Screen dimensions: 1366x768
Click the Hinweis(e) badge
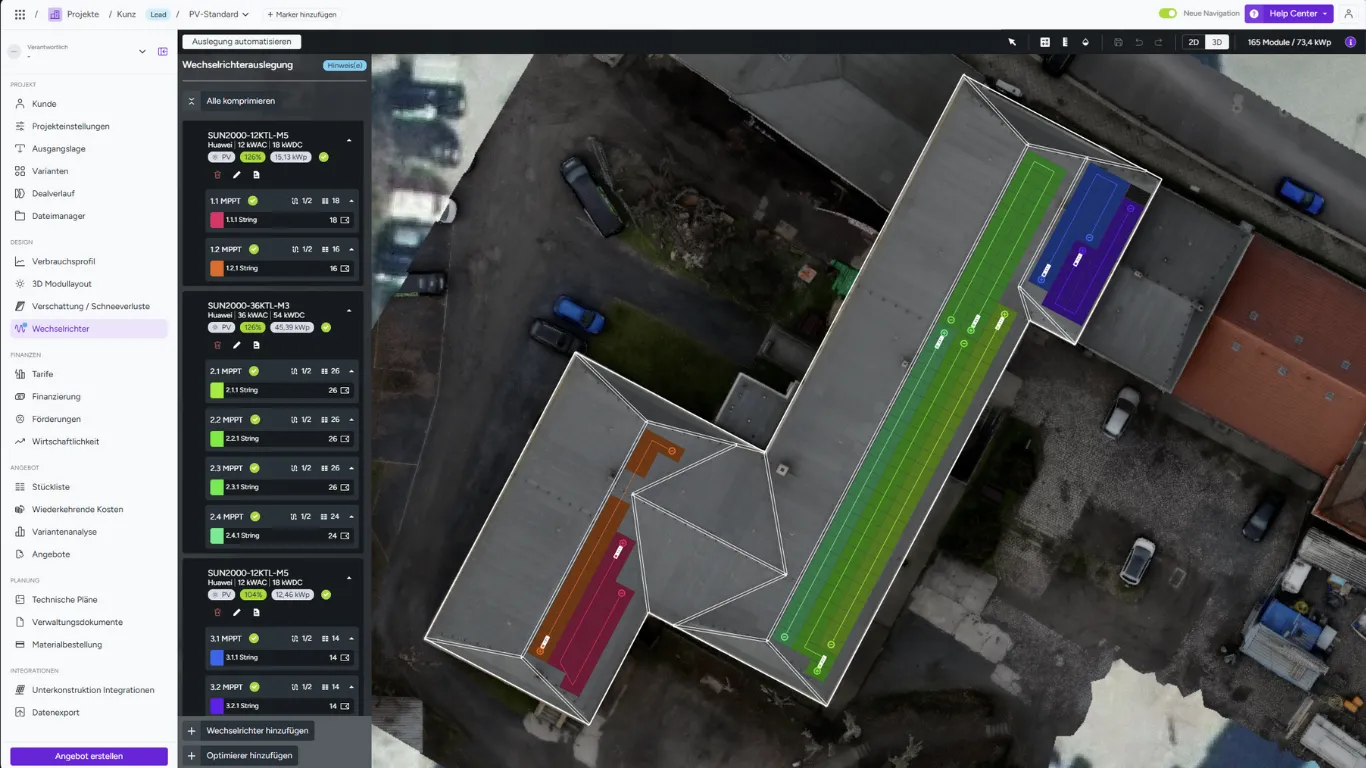(x=344, y=65)
